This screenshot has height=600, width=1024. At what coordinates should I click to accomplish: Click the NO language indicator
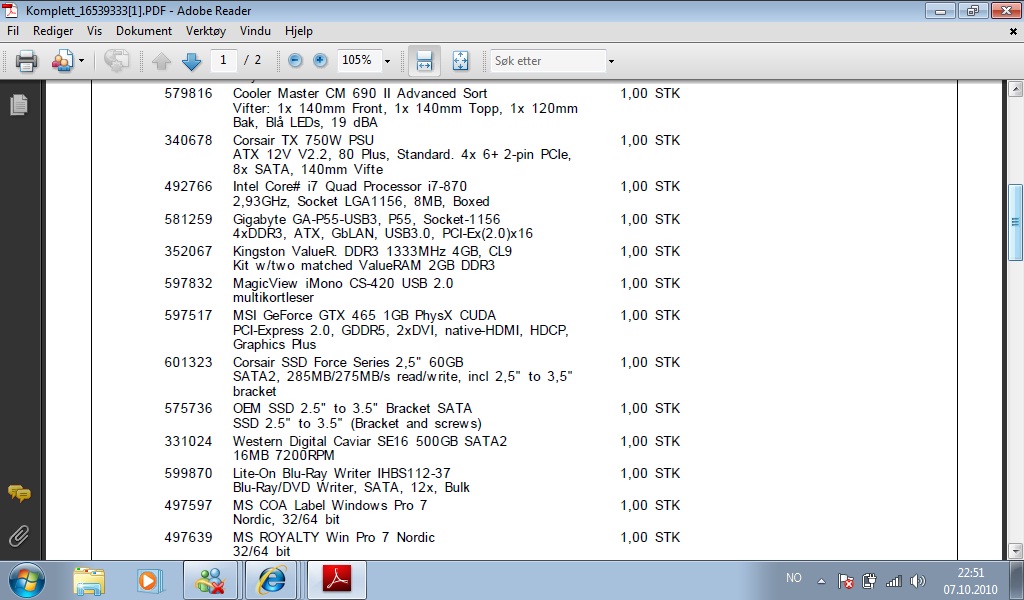click(793, 578)
